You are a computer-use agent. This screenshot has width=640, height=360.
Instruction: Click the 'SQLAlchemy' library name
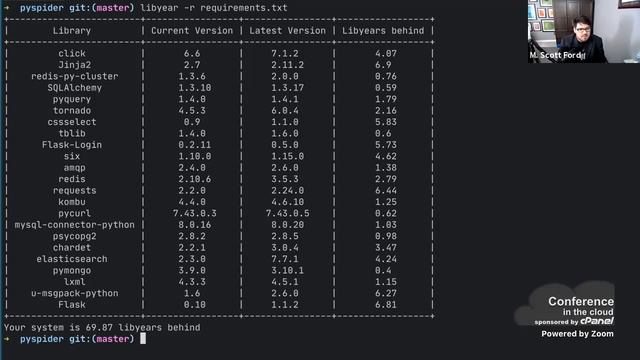point(75,88)
